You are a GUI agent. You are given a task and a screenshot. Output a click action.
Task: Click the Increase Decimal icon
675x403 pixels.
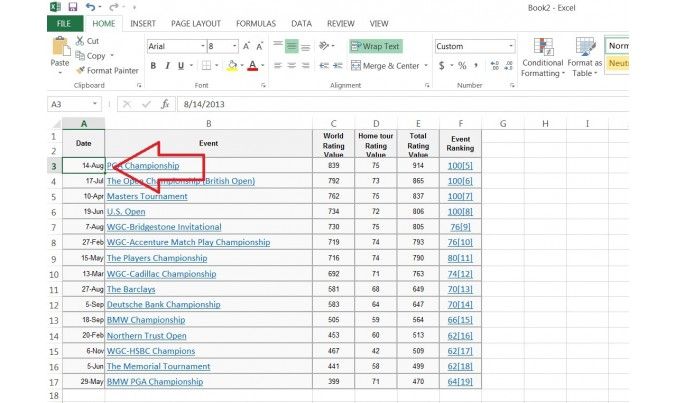495,65
